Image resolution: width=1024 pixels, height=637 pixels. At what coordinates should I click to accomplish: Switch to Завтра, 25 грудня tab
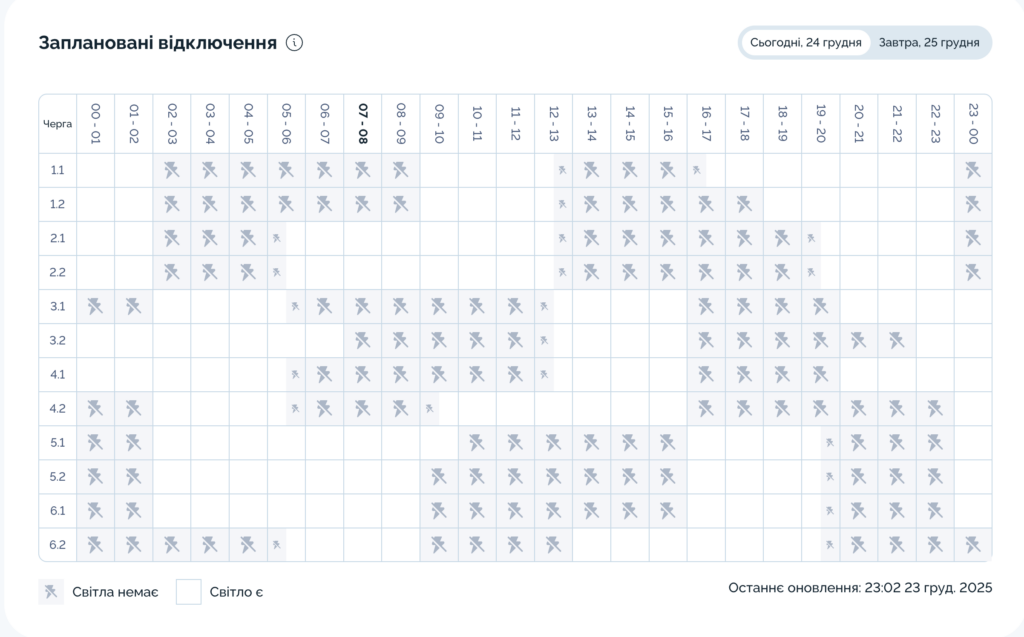pos(928,43)
